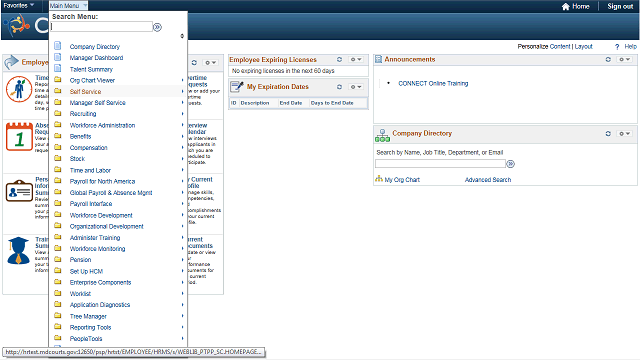Viewport: 640px width, 360px height.
Task: Click the Announcements pagelet icon
Action: coord(379,60)
